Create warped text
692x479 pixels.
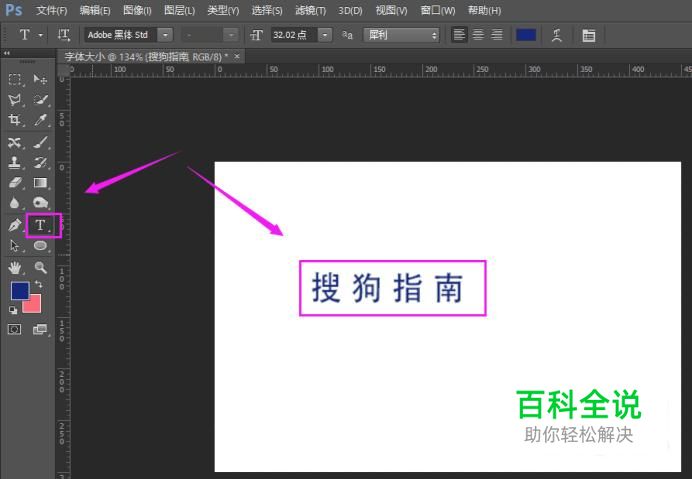[x=557, y=35]
